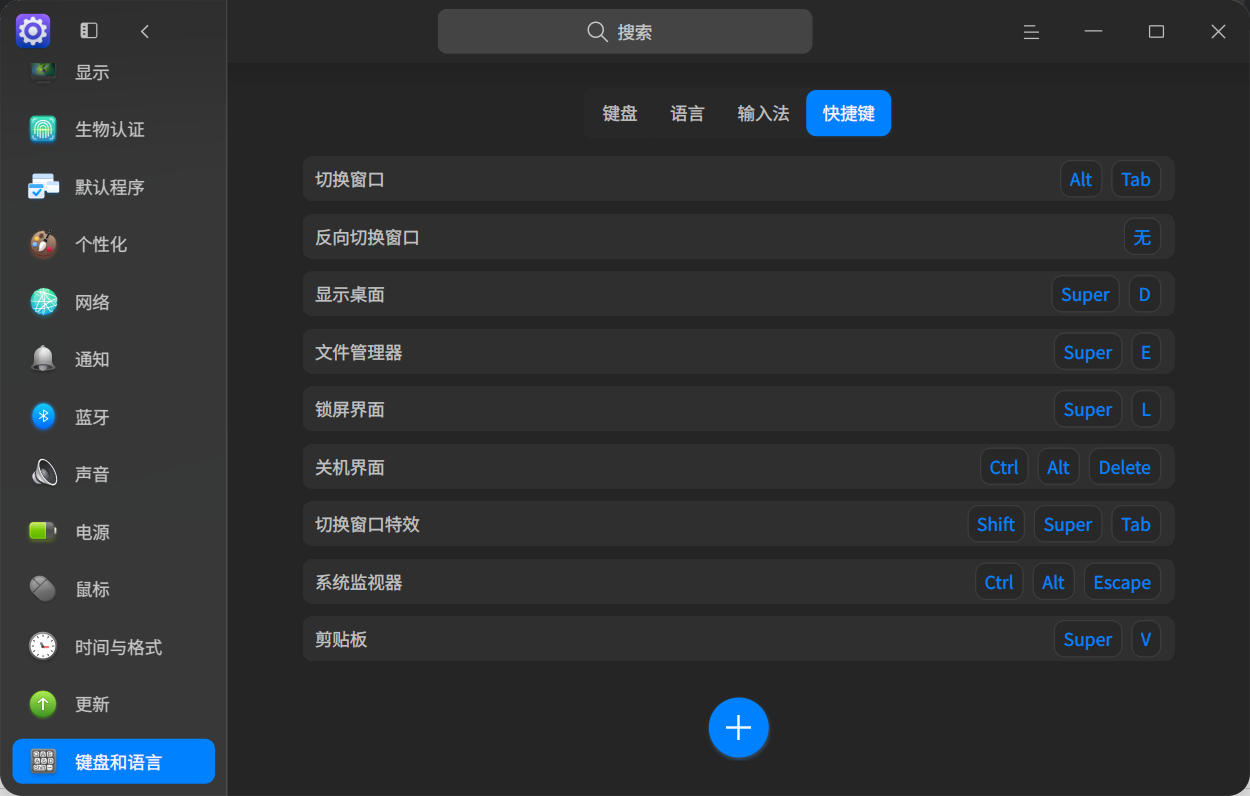
Task: Click the Keyboard and Language keyboard icon
Action: 43,762
